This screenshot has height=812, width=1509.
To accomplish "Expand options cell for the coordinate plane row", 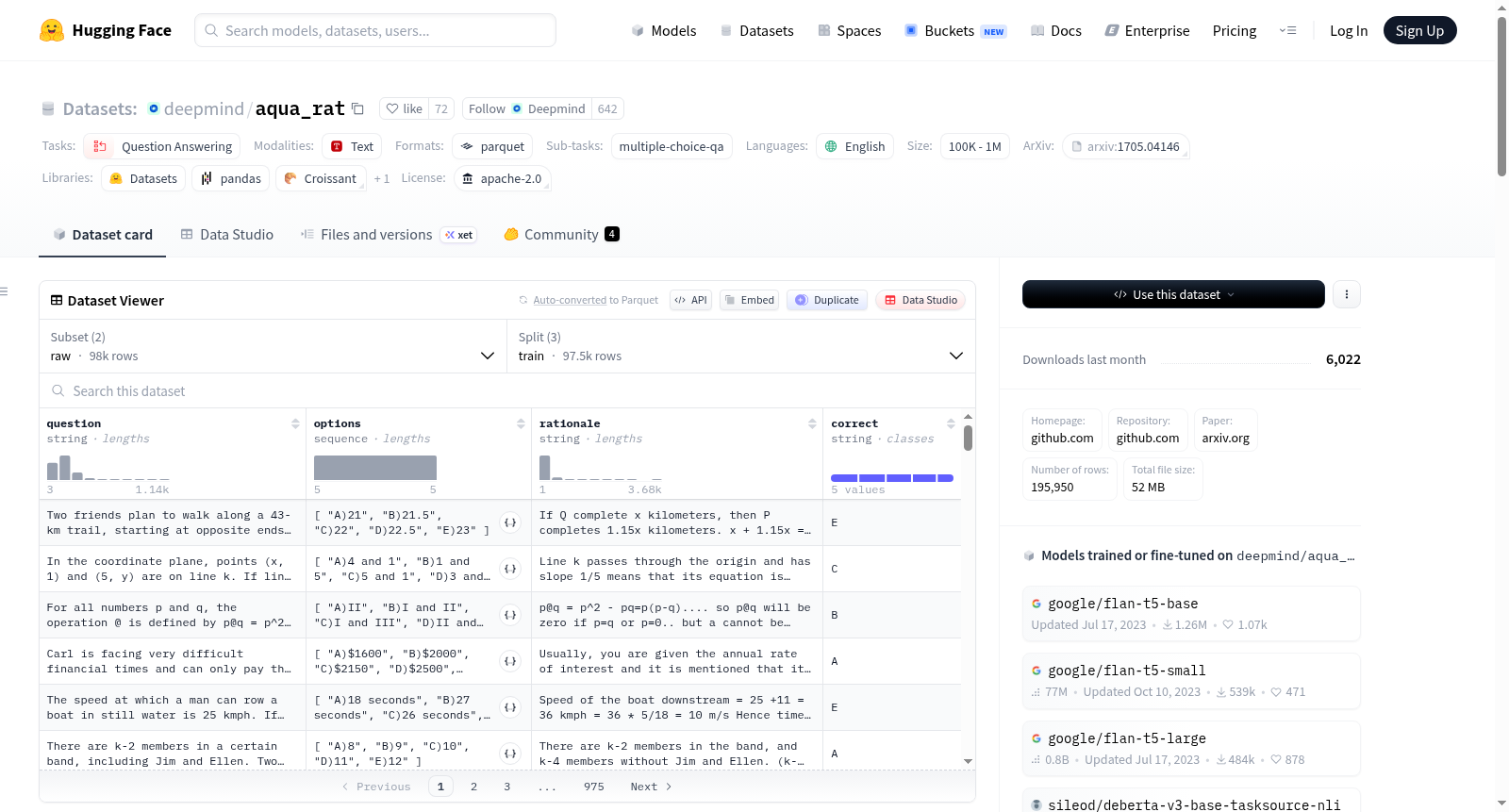I will (x=510, y=569).
